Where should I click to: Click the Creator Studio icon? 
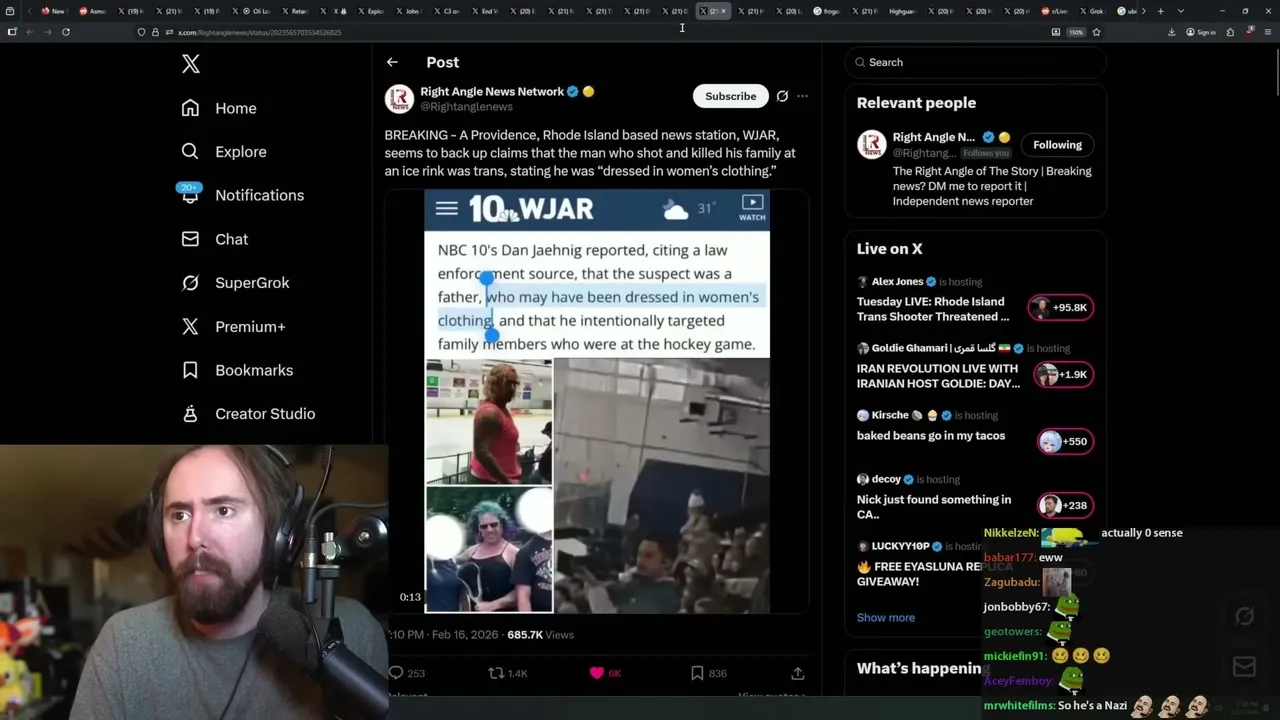click(x=190, y=414)
